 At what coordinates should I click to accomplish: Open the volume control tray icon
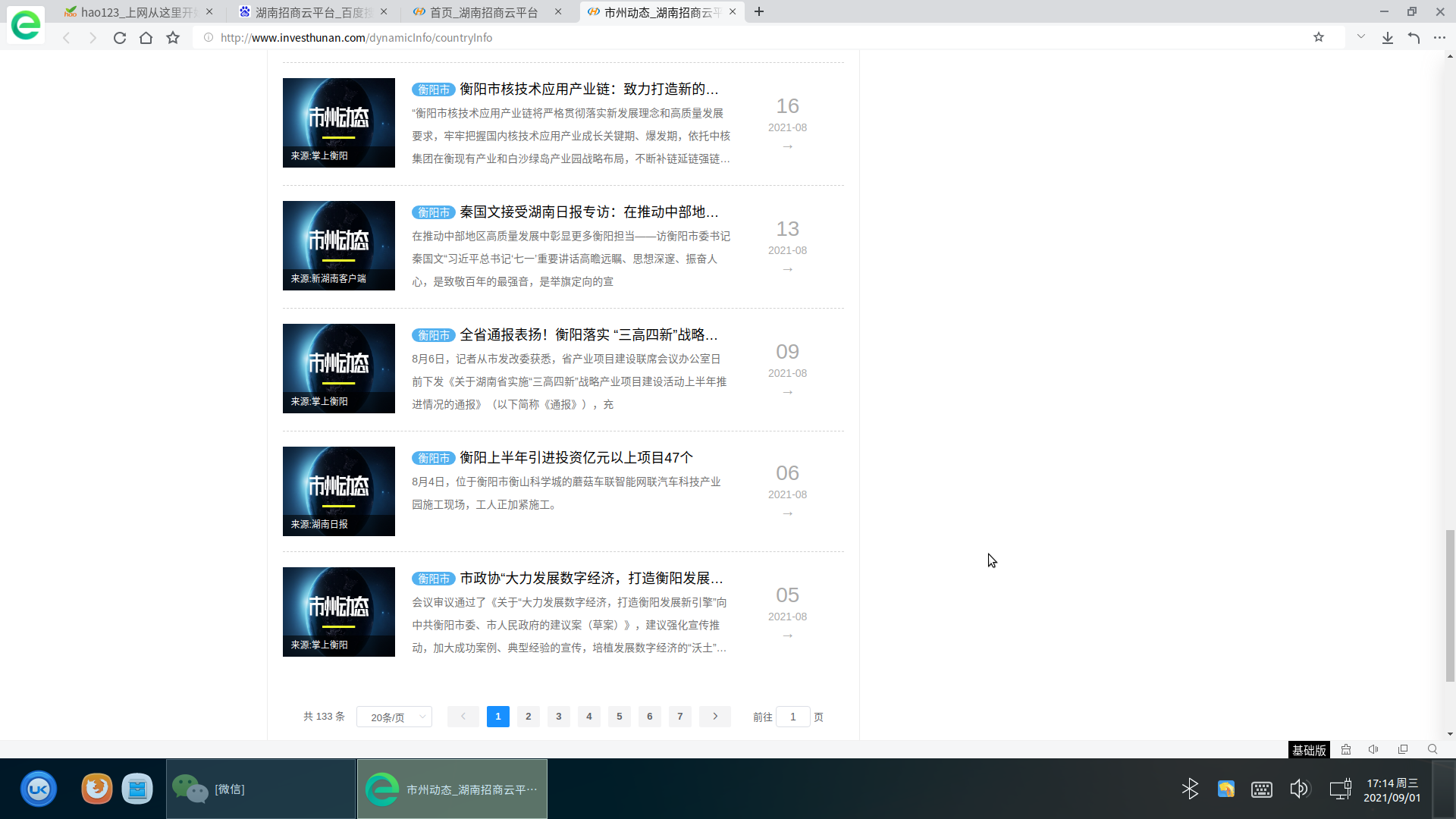tap(1299, 789)
